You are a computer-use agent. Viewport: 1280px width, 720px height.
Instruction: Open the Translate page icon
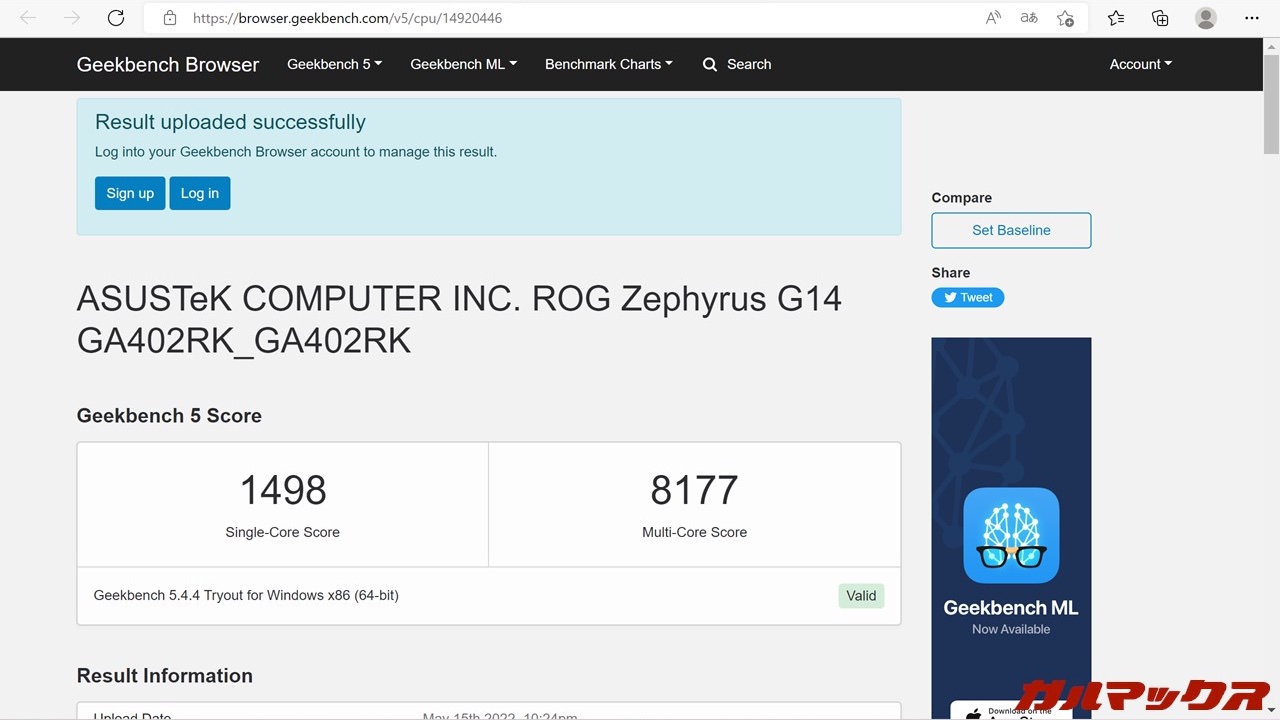coord(1028,17)
